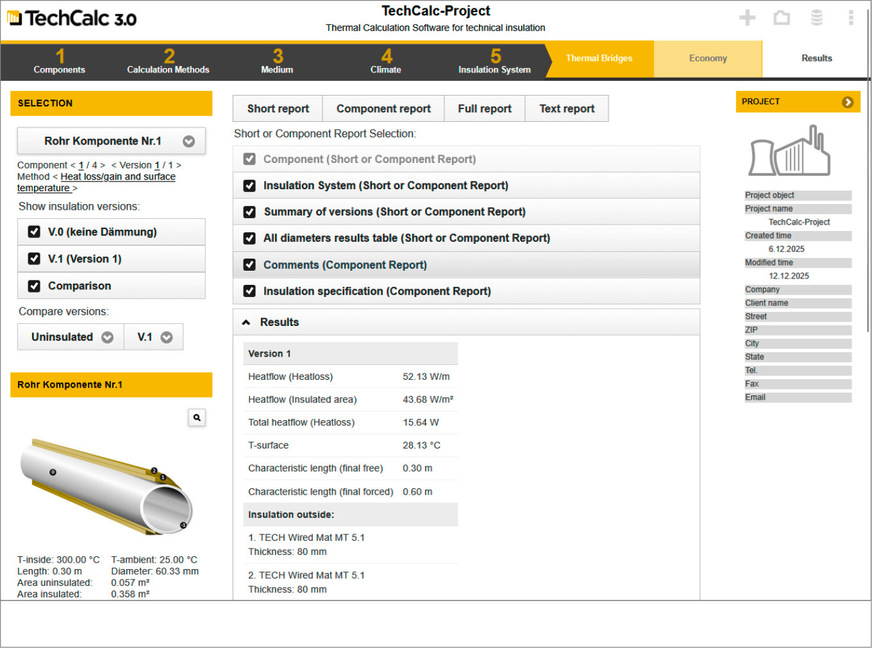
Task: Click the Heatflow (Insulated area) 43.68 W/m² value
Action: 428,399
